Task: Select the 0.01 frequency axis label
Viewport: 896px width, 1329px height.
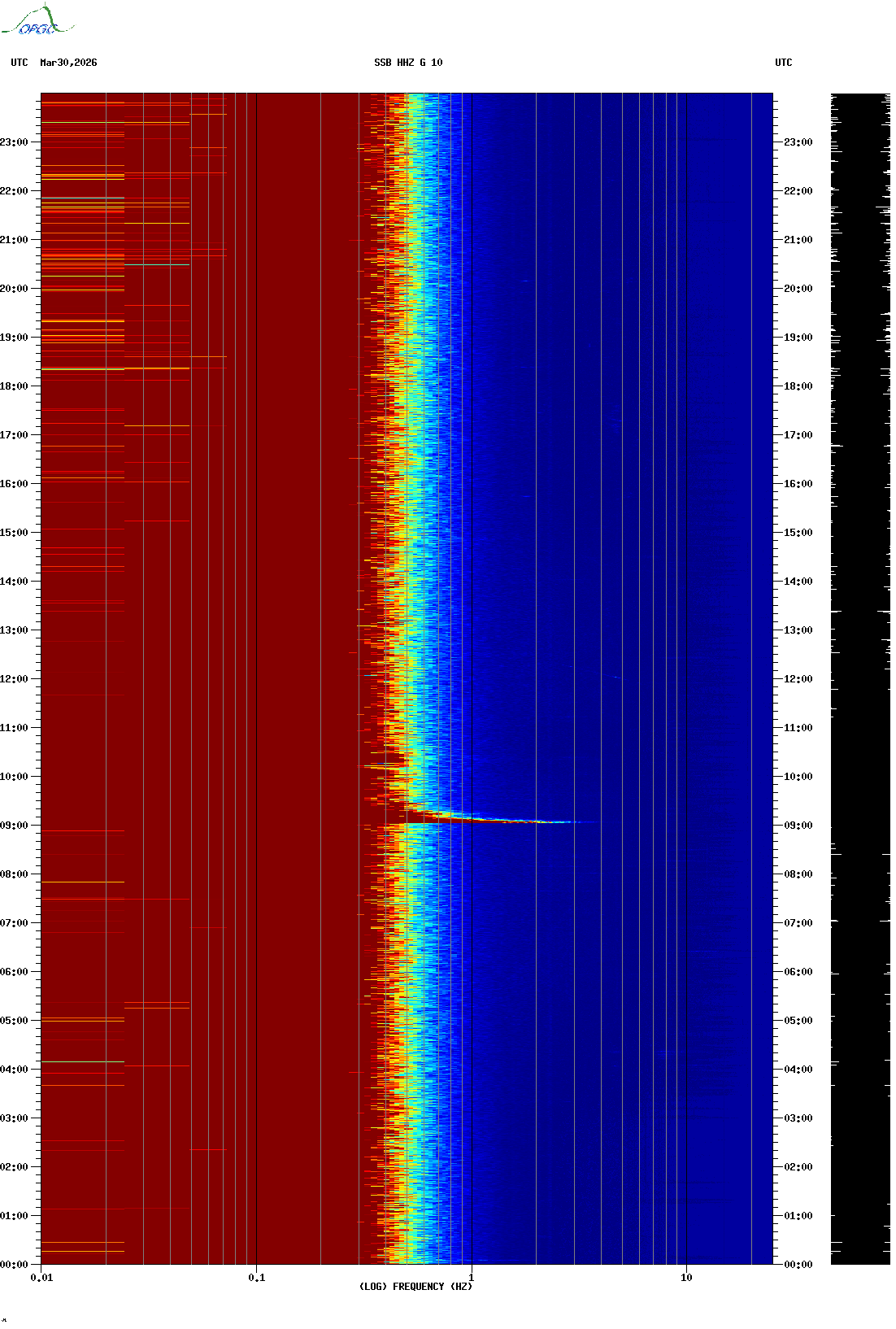Action: 41,1278
